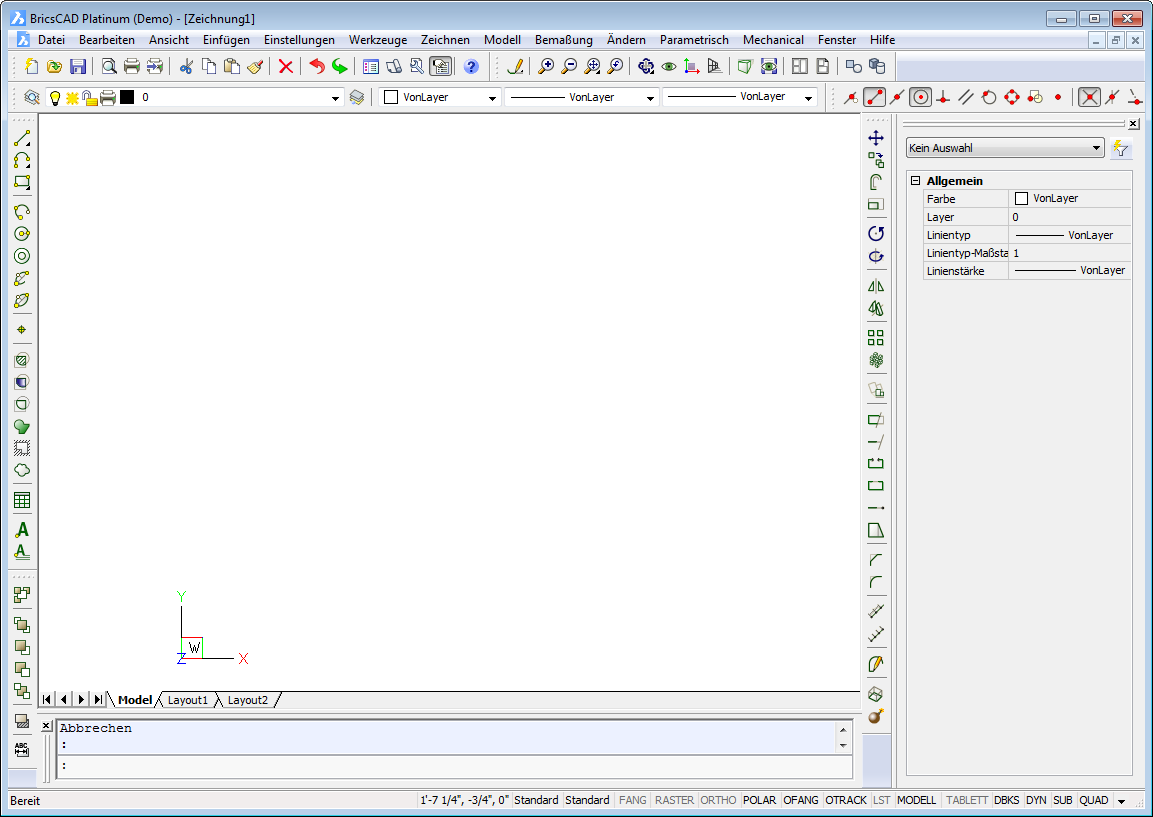1153x817 pixels.
Task: Click the scissors Cut icon
Action: tap(186, 67)
